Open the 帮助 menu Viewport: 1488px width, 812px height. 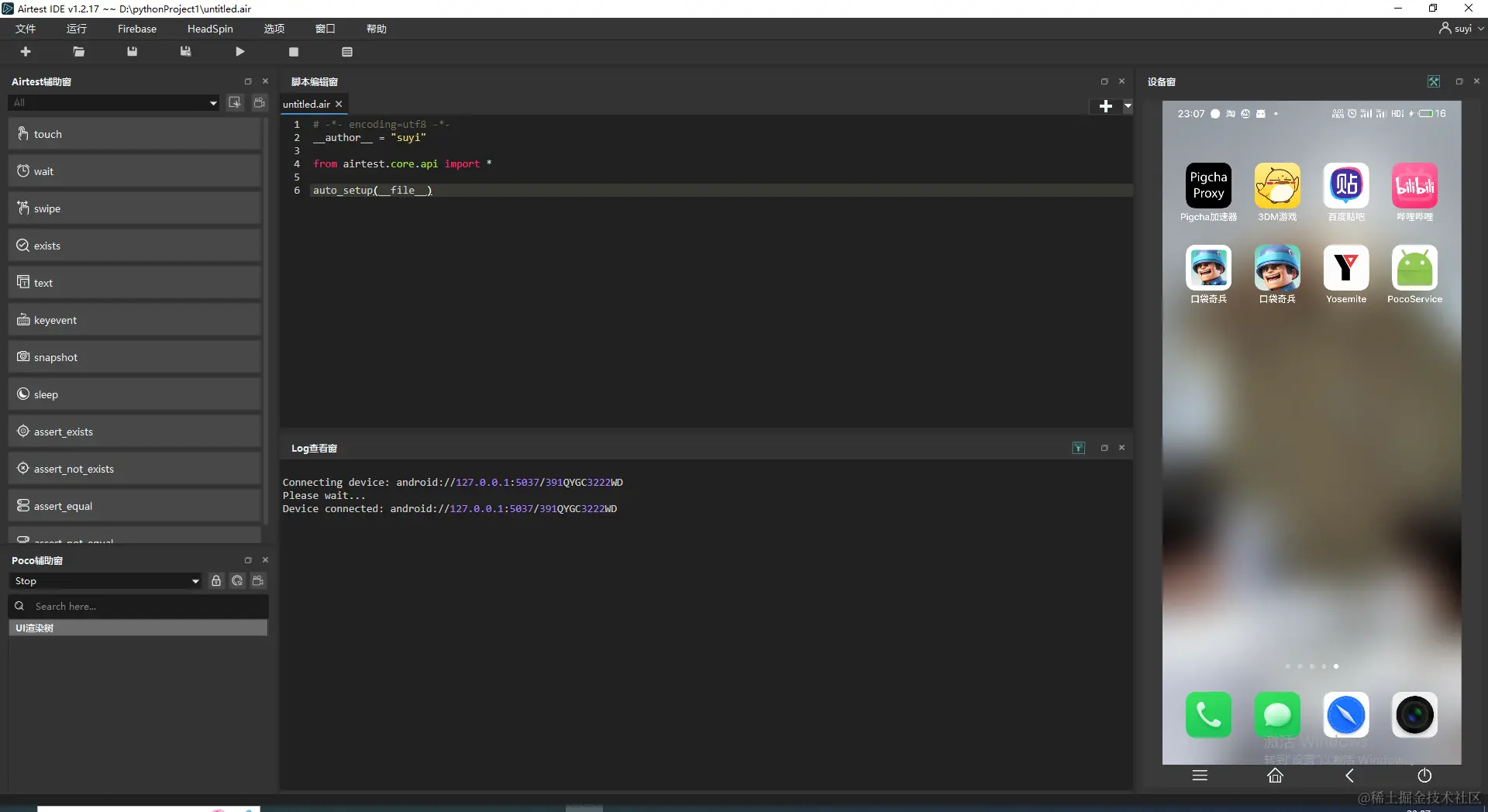(377, 29)
